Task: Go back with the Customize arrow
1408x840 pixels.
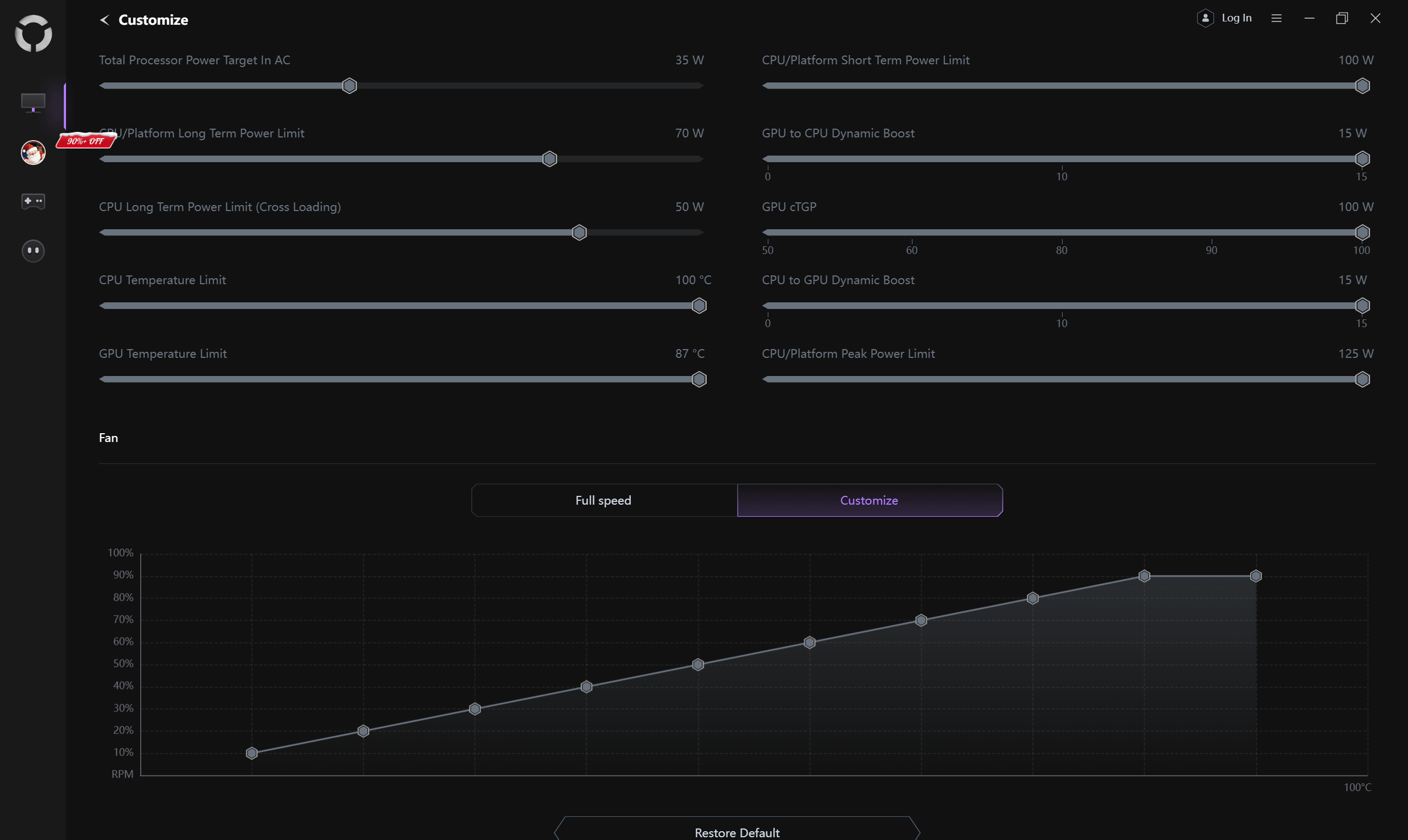Action: tap(105, 20)
